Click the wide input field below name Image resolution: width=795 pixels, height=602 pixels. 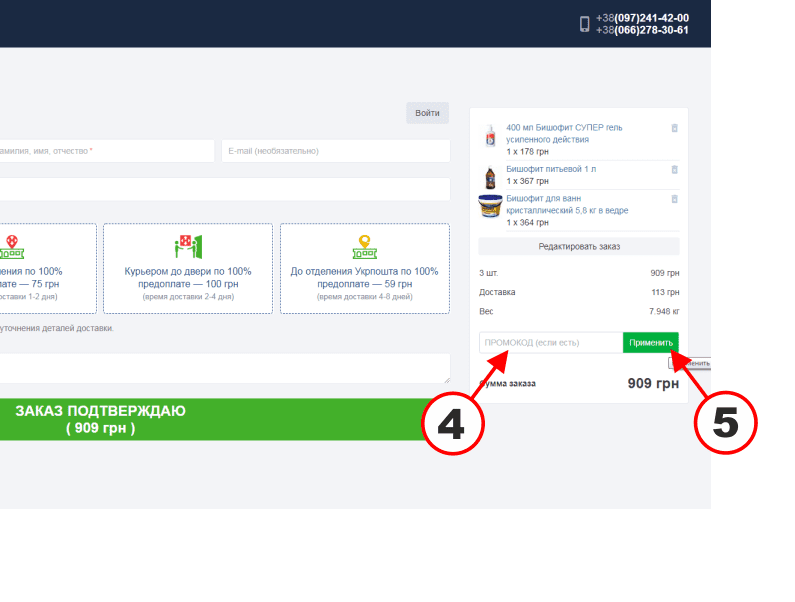[x=225, y=189]
